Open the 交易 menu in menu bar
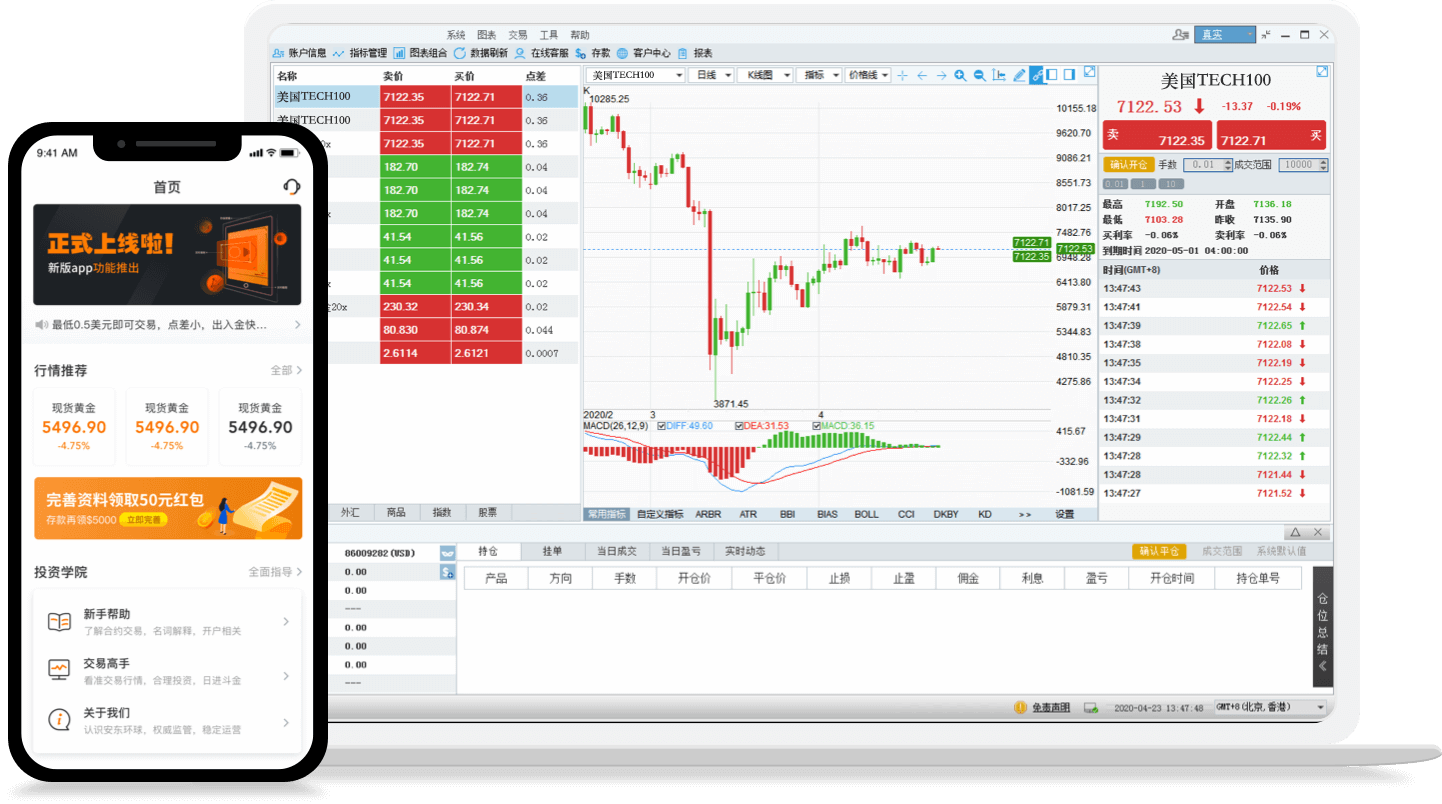Screen dimensions: 1442x804 517,34
